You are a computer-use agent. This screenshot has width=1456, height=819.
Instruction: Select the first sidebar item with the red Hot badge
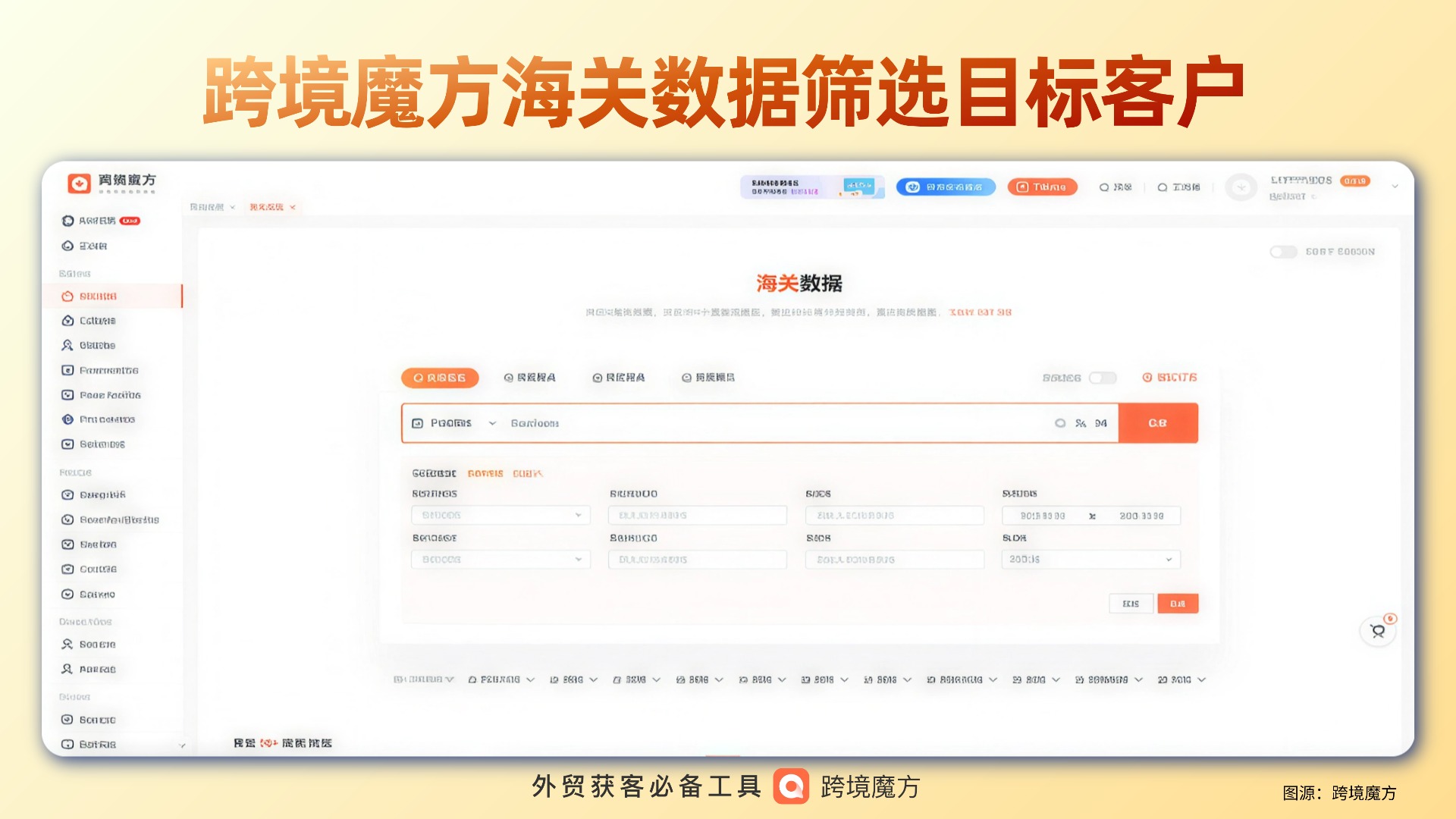tap(99, 221)
